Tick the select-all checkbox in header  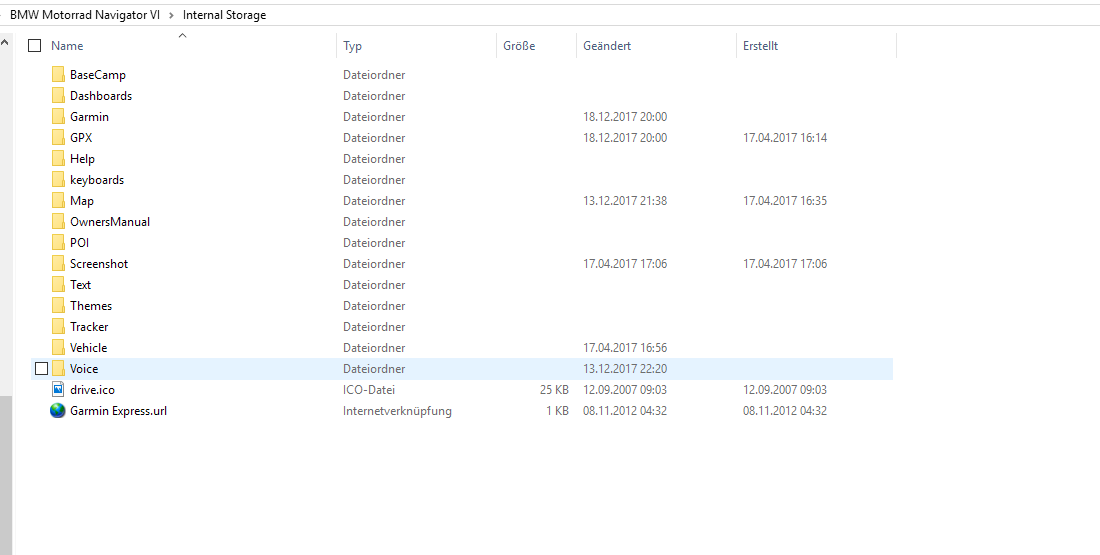(x=35, y=46)
